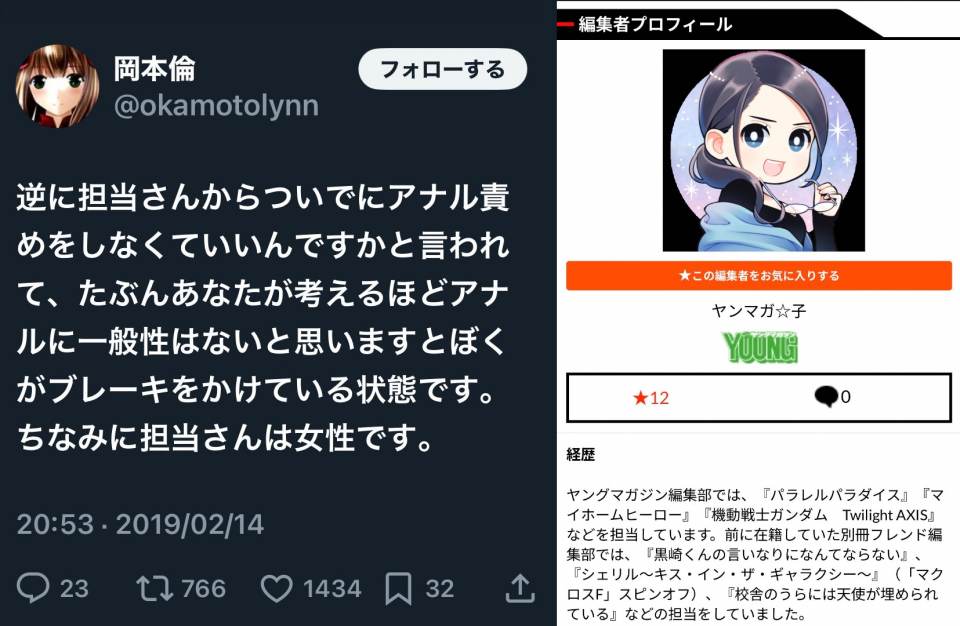960x626 pixels.
Task: Click the black comment bubble icon
Action: [x=825, y=397]
